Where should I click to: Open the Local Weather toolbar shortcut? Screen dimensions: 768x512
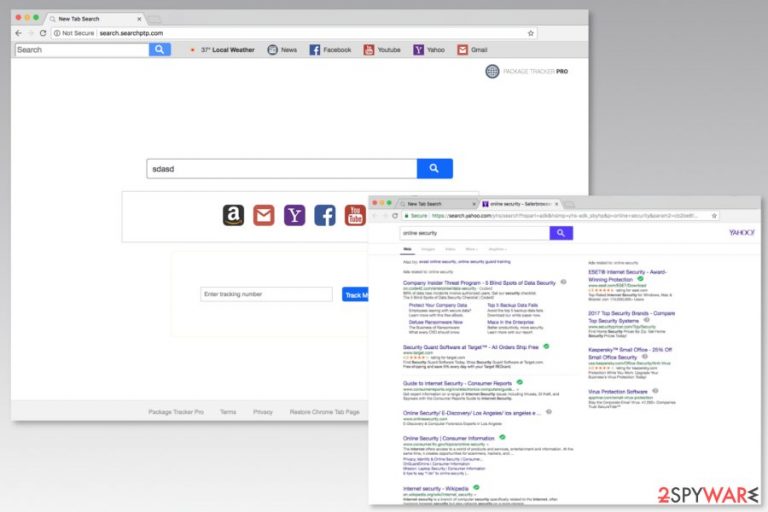click(x=222, y=50)
